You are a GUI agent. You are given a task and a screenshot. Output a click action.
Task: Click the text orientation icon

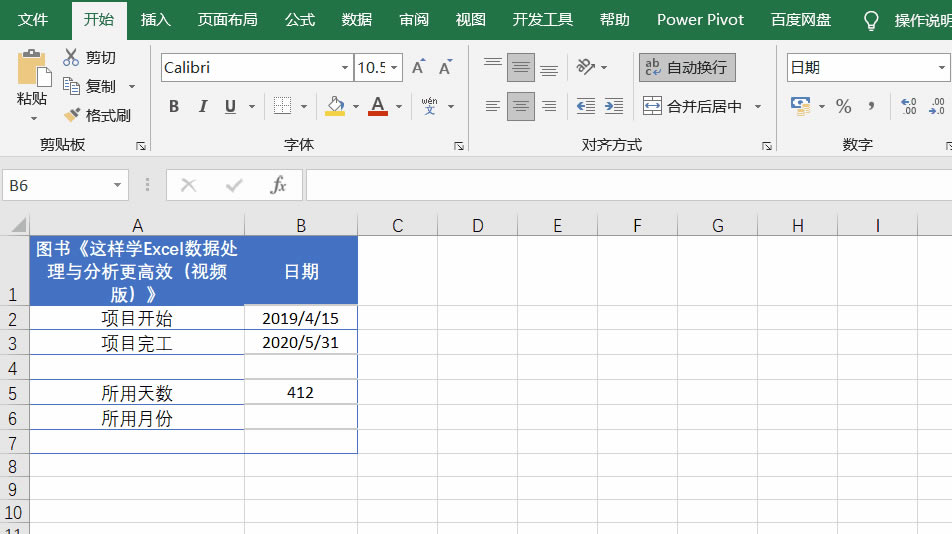pyautogui.click(x=586, y=67)
